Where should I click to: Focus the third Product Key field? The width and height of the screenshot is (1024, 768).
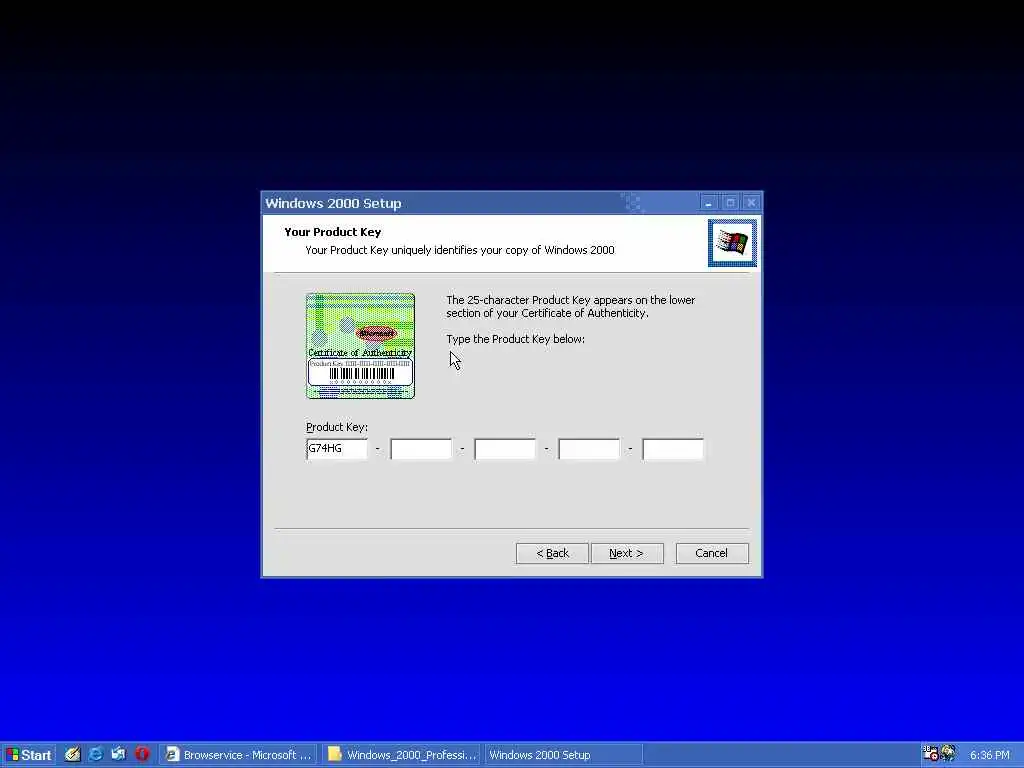point(505,449)
